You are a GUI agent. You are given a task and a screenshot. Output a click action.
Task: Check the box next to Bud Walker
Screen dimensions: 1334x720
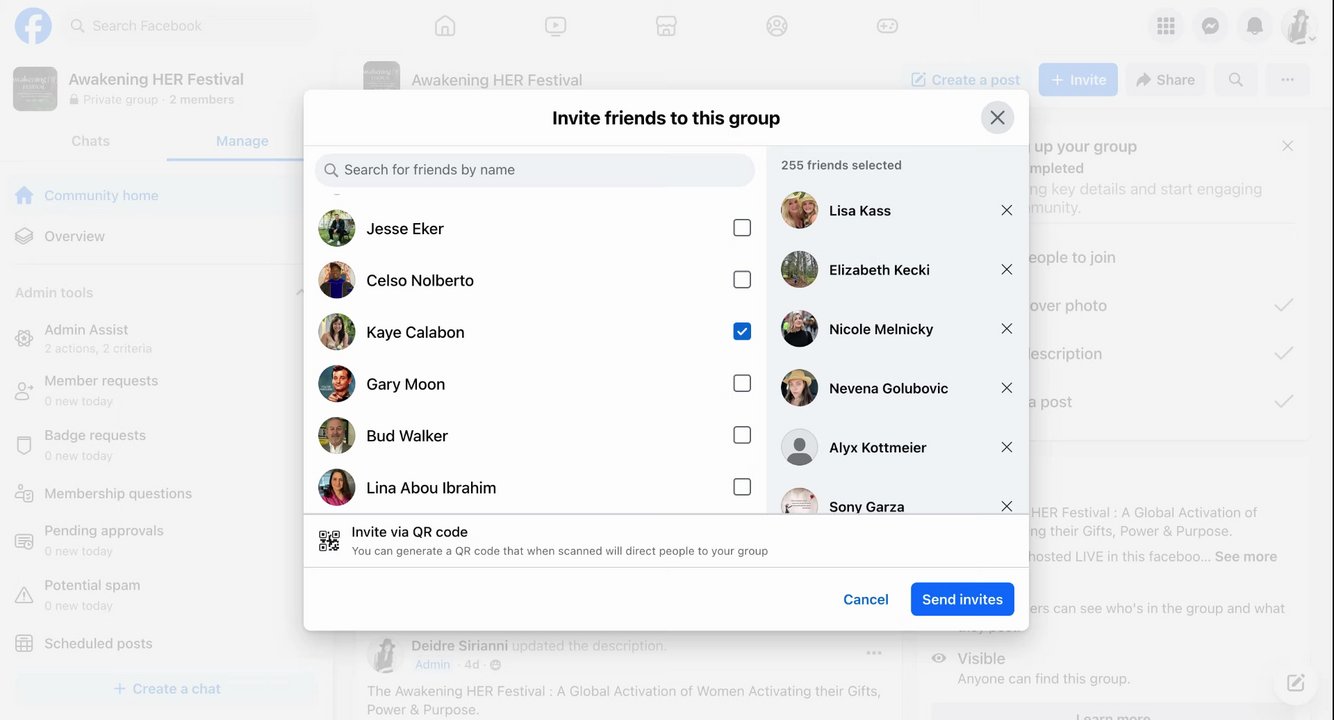pyautogui.click(x=742, y=435)
